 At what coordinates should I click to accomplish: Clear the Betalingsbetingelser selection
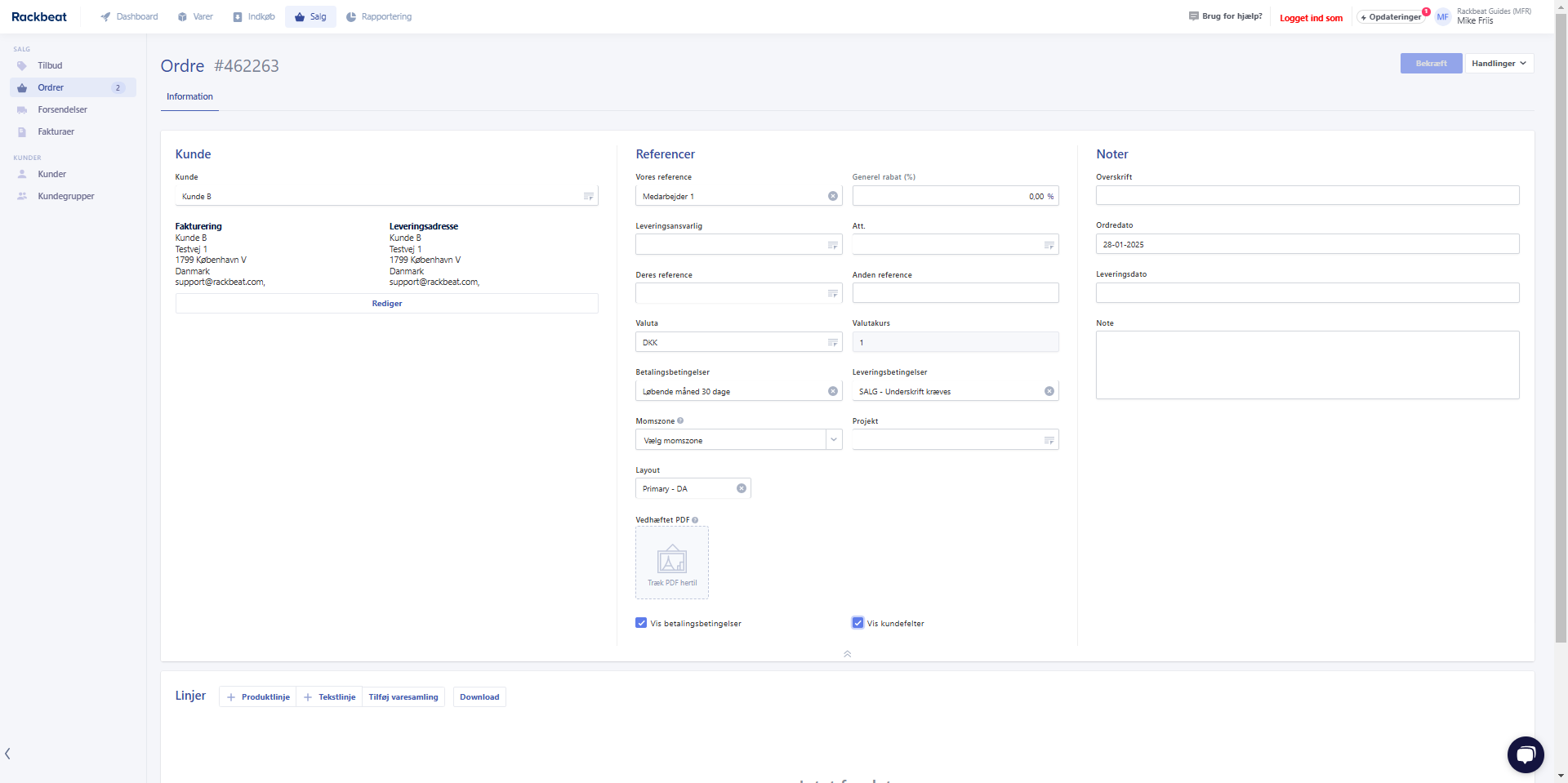832,391
